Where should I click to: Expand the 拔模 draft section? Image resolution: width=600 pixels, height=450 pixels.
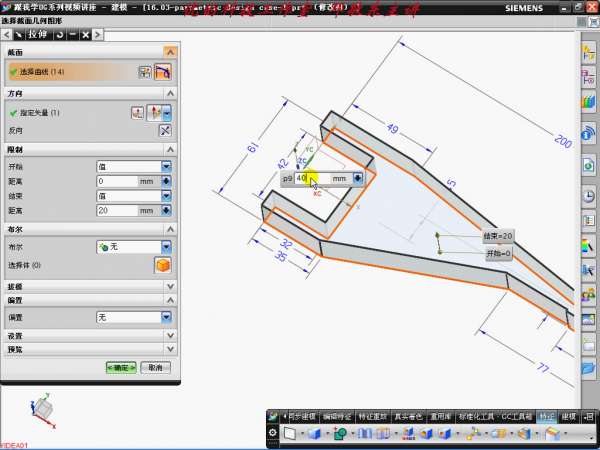169,285
